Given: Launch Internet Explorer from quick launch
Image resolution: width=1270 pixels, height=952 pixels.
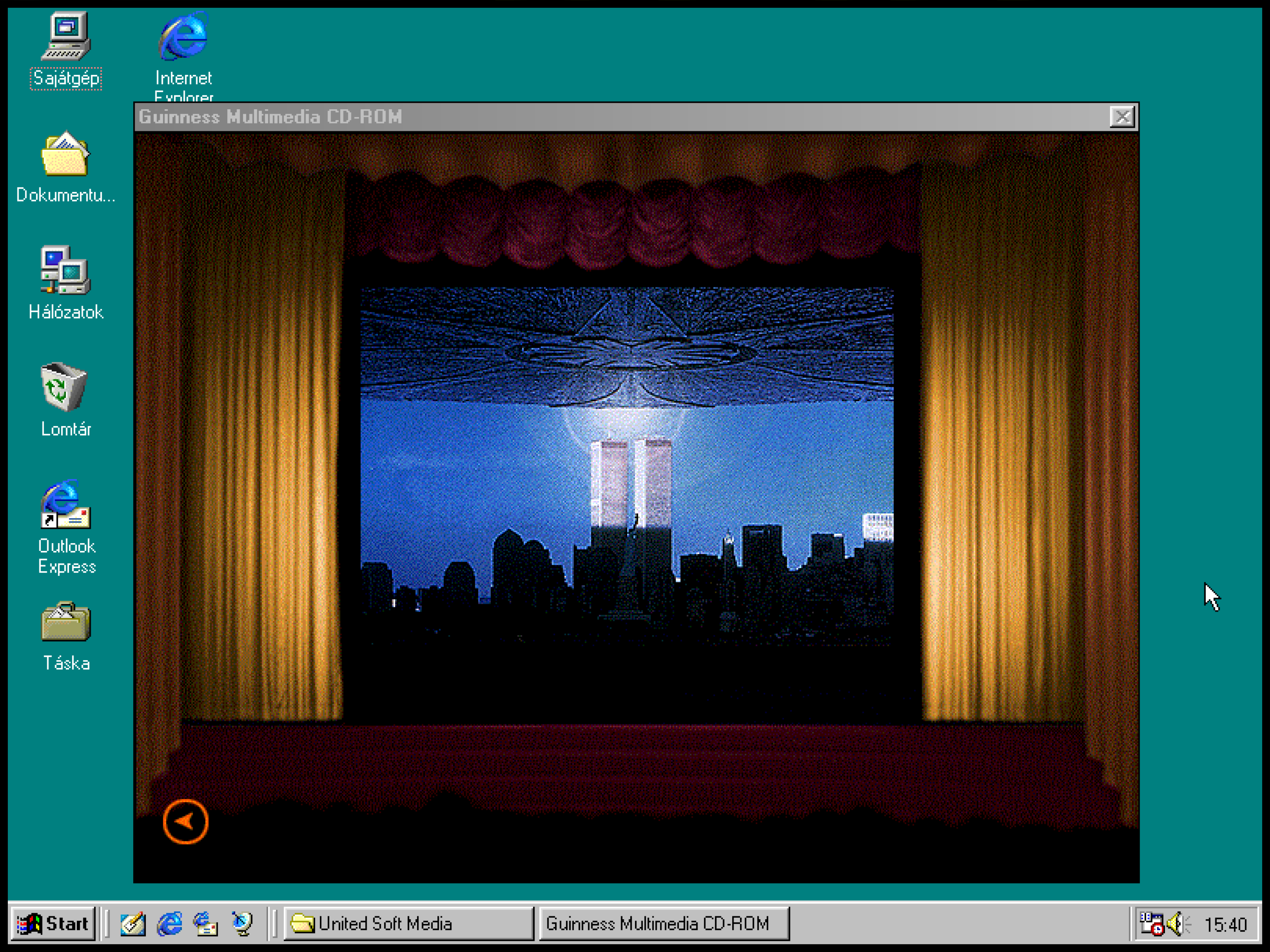Looking at the screenshot, I should point(169,924).
